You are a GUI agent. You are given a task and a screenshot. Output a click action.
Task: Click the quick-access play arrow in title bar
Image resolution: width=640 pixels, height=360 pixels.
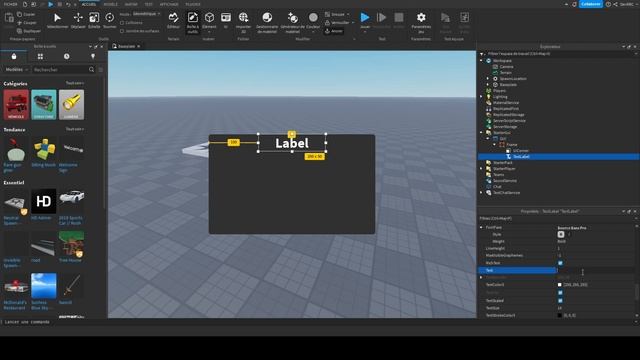(x=51, y=4)
